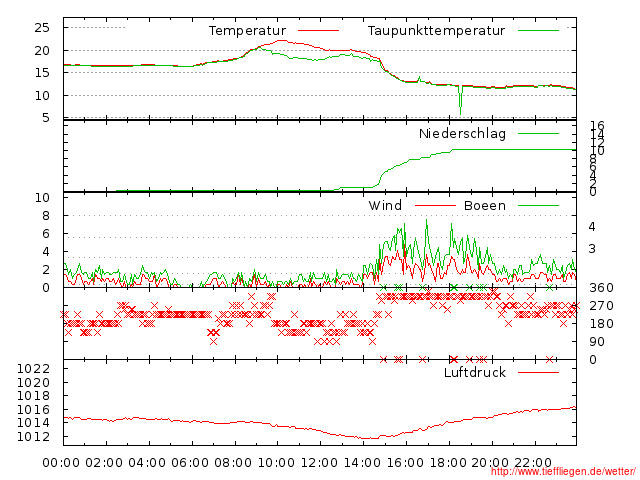The width and height of the screenshot is (640, 480).
Task: Click the red Luftdruck legend line
Action: point(538,372)
